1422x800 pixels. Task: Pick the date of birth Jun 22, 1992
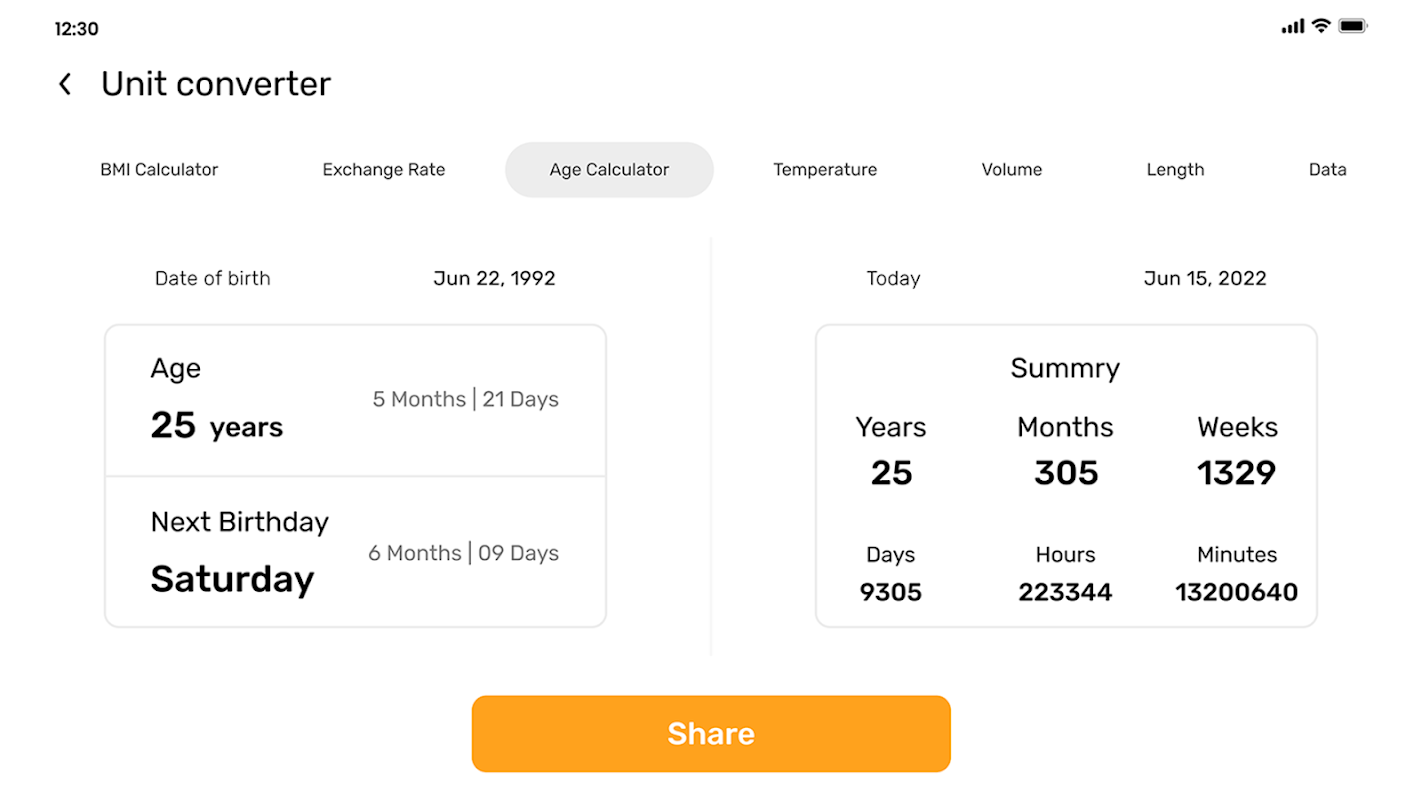(x=494, y=279)
